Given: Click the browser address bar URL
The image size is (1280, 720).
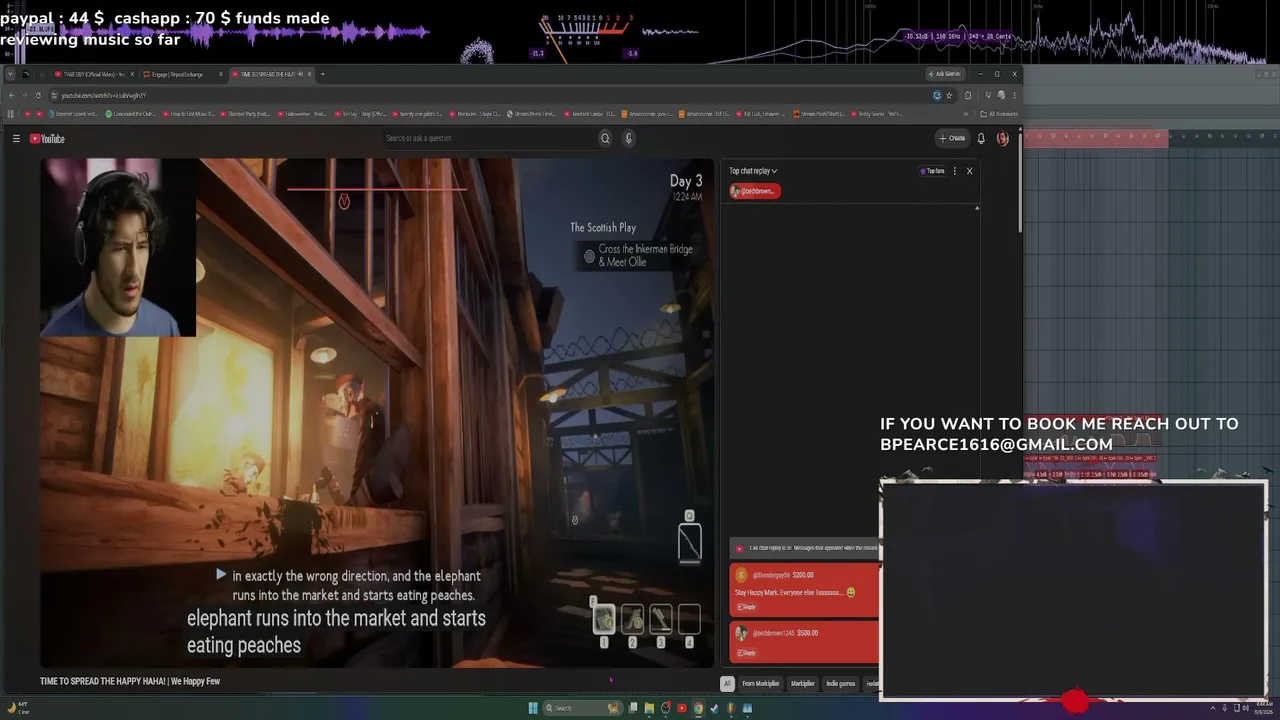Looking at the screenshot, I should tap(104, 95).
